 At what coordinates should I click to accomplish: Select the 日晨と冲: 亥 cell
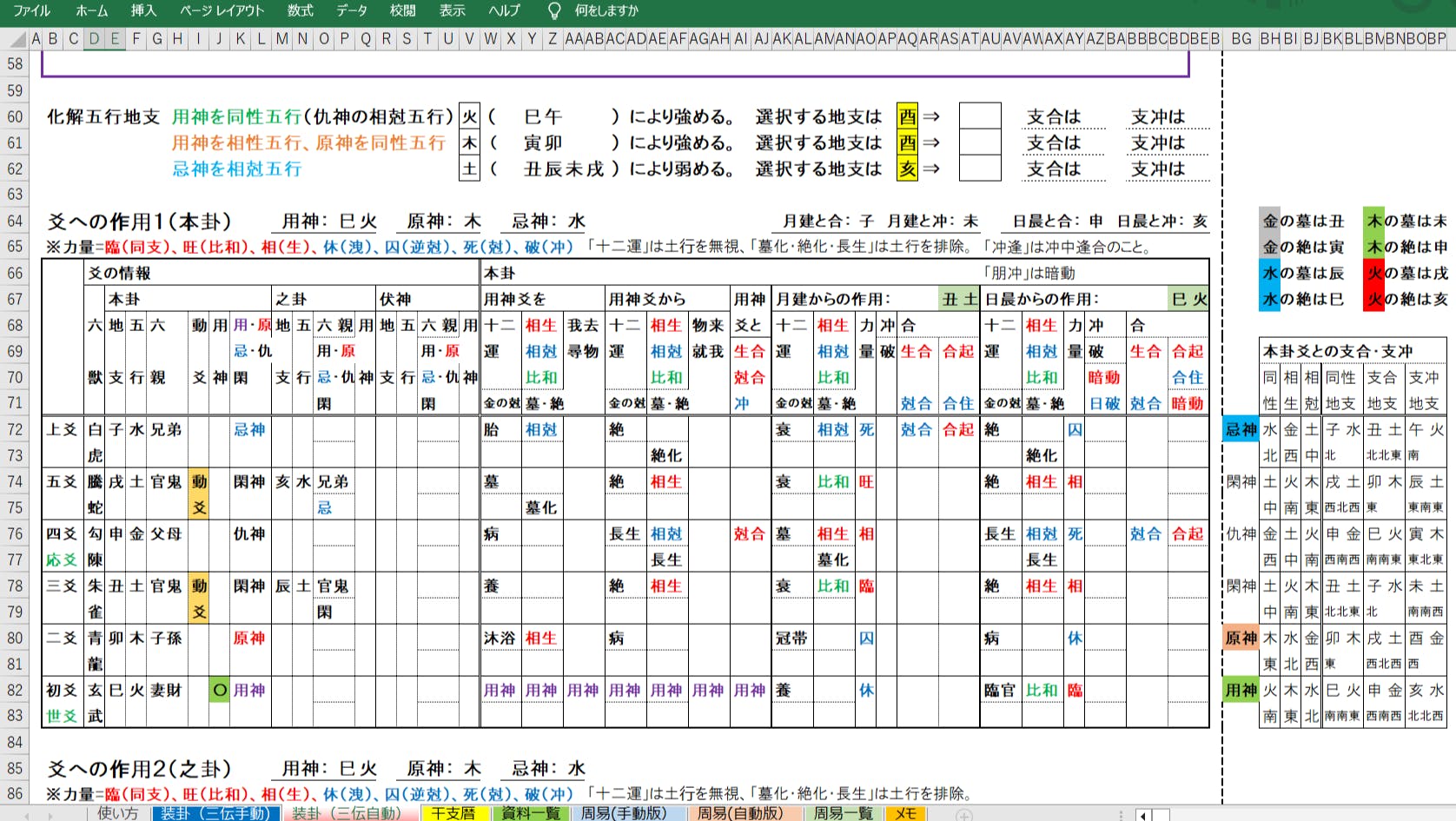pyautogui.click(x=1161, y=221)
